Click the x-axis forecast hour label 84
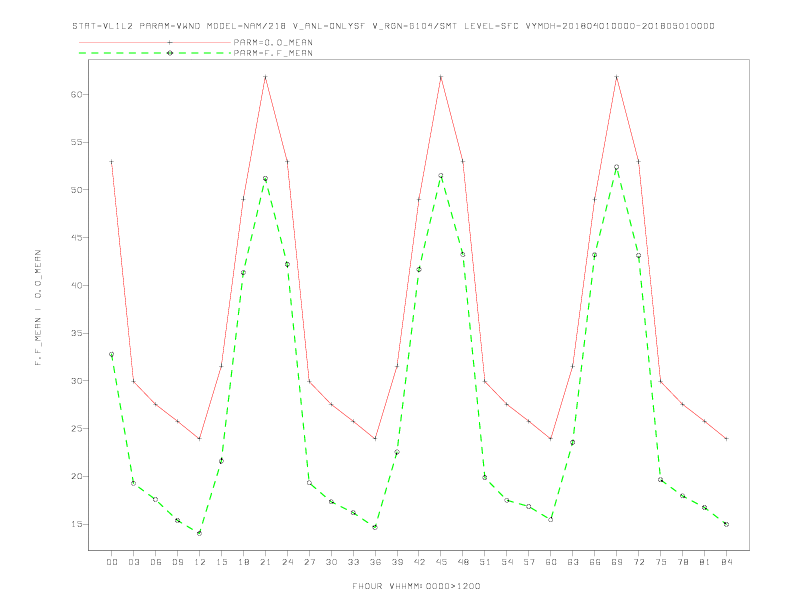This screenshot has width=792, height=612. 727,562
